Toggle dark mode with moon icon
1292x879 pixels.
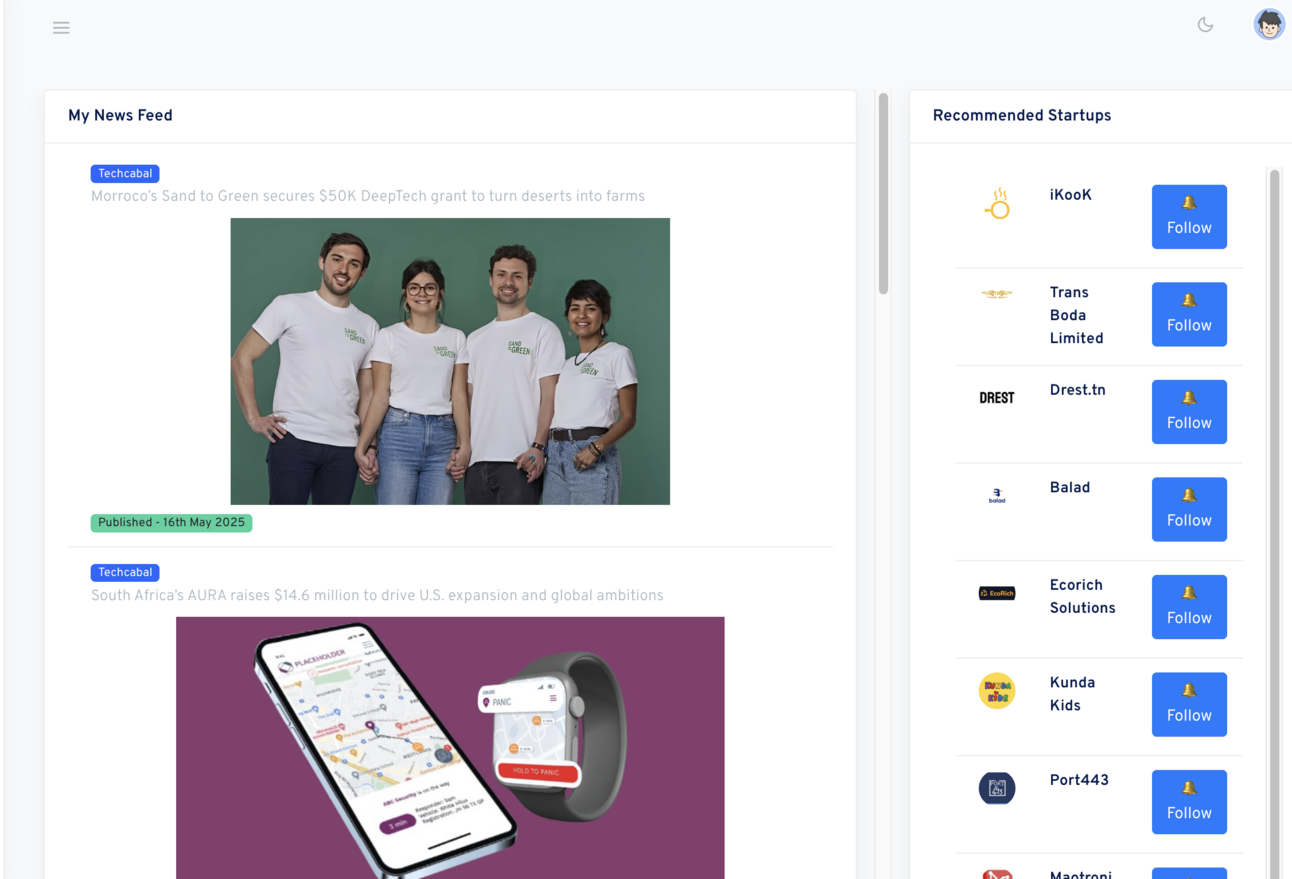point(1205,25)
